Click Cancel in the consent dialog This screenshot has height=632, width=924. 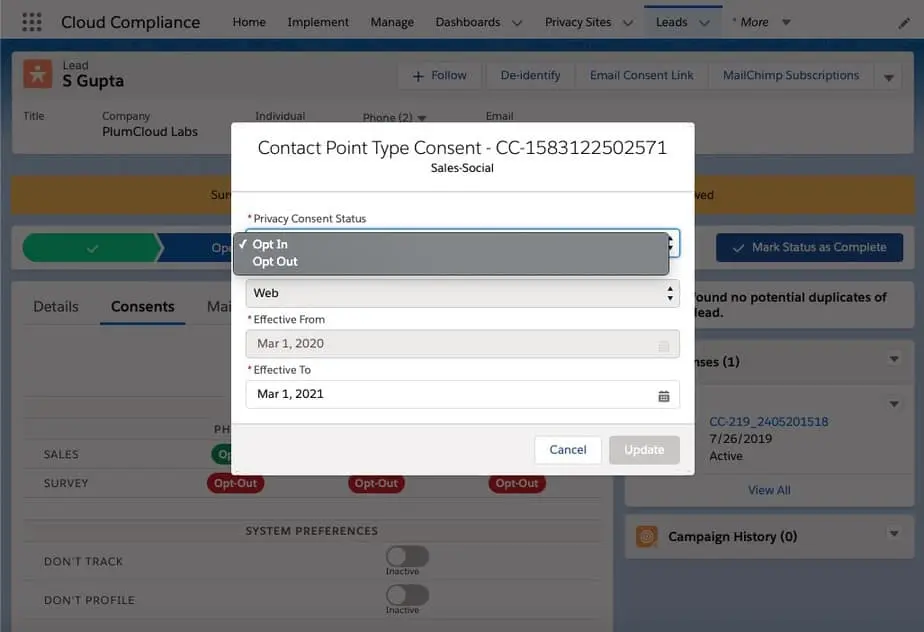click(567, 450)
